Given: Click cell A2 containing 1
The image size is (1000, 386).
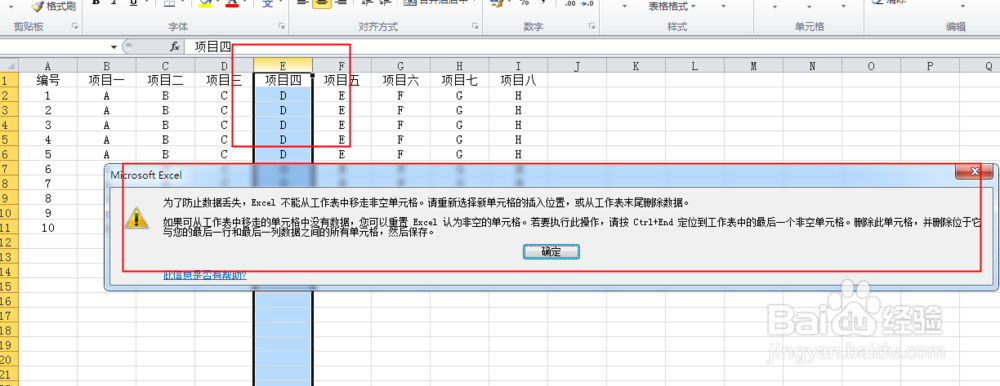Looking at the screenshot, I should pos(48,95).
